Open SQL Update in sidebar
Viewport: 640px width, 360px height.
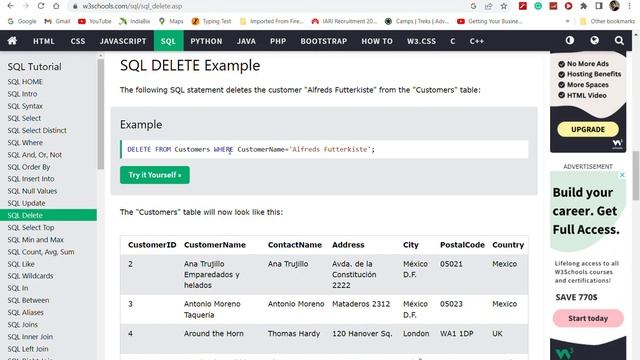[x=26, y=203]
